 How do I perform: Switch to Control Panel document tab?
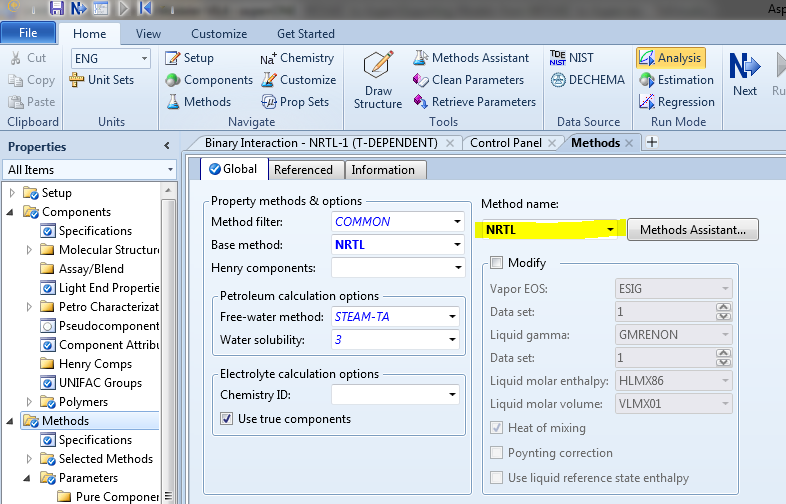pyautogui.click(x=506, y=143)
